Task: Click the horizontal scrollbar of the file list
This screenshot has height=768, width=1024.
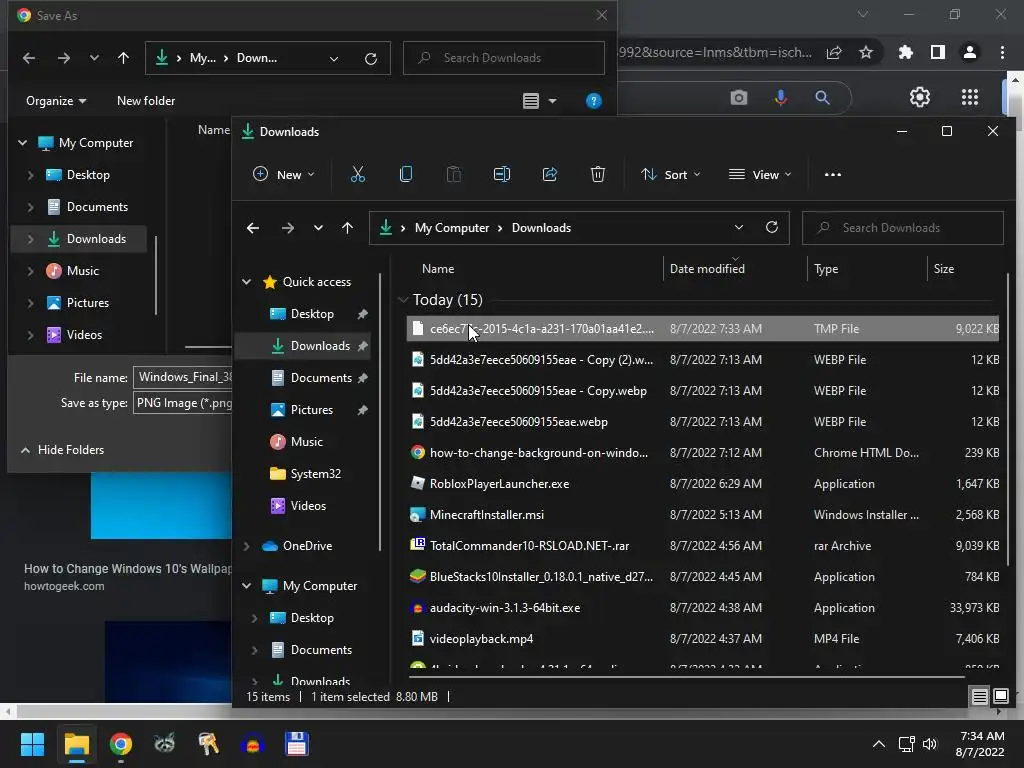Action: tap(687, 677)
